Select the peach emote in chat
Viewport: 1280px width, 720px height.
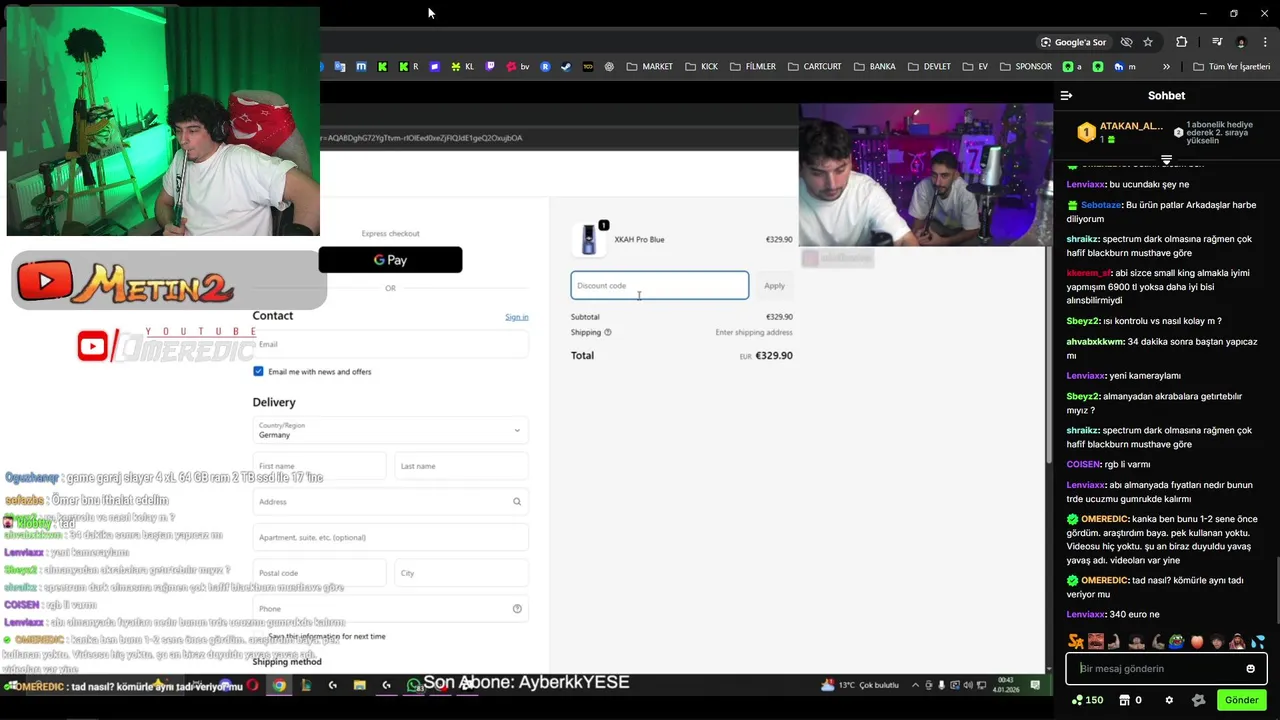[1197, 642]
